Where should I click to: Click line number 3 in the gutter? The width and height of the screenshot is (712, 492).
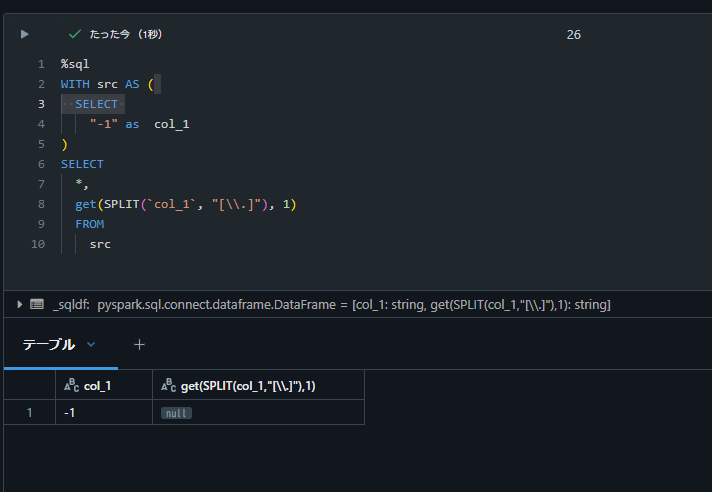[x=41, y=104]
